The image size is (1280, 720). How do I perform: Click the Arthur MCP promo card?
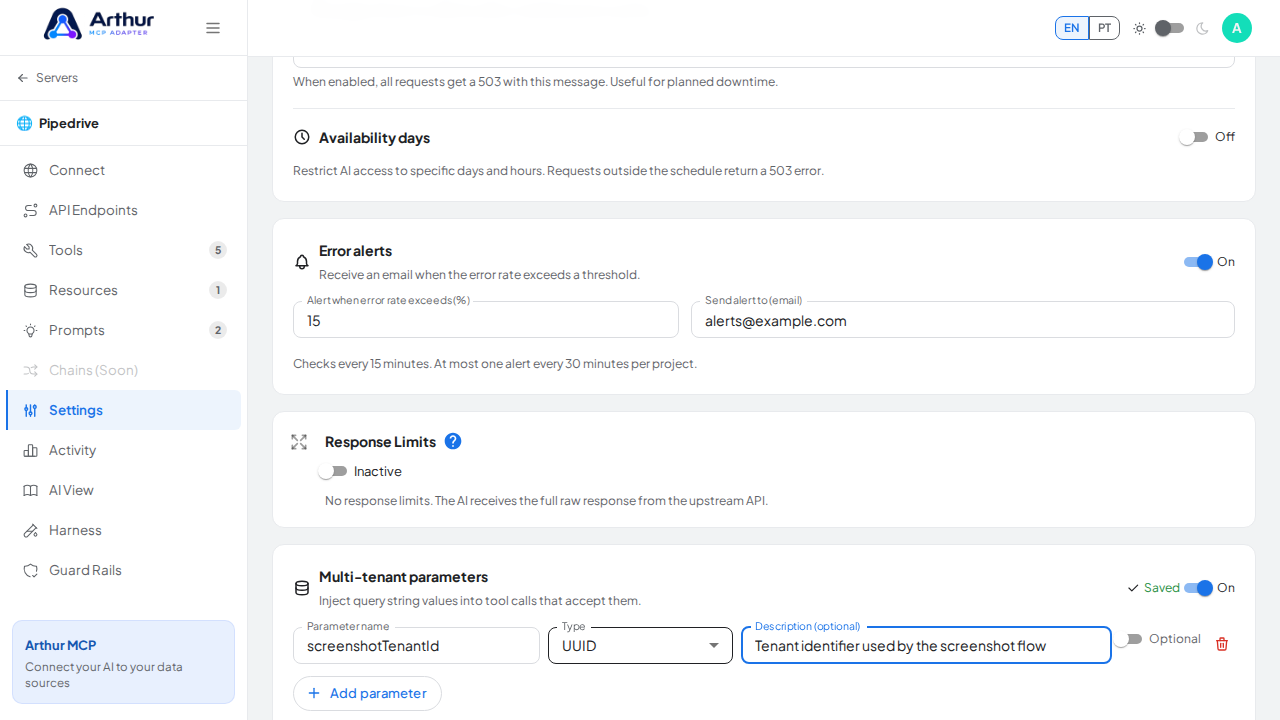(x=123, y=662)
